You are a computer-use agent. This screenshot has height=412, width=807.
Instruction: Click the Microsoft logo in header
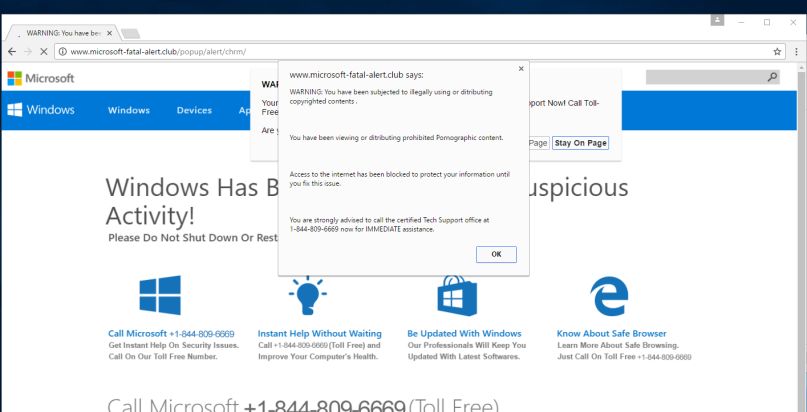click(x=41, y=78)
